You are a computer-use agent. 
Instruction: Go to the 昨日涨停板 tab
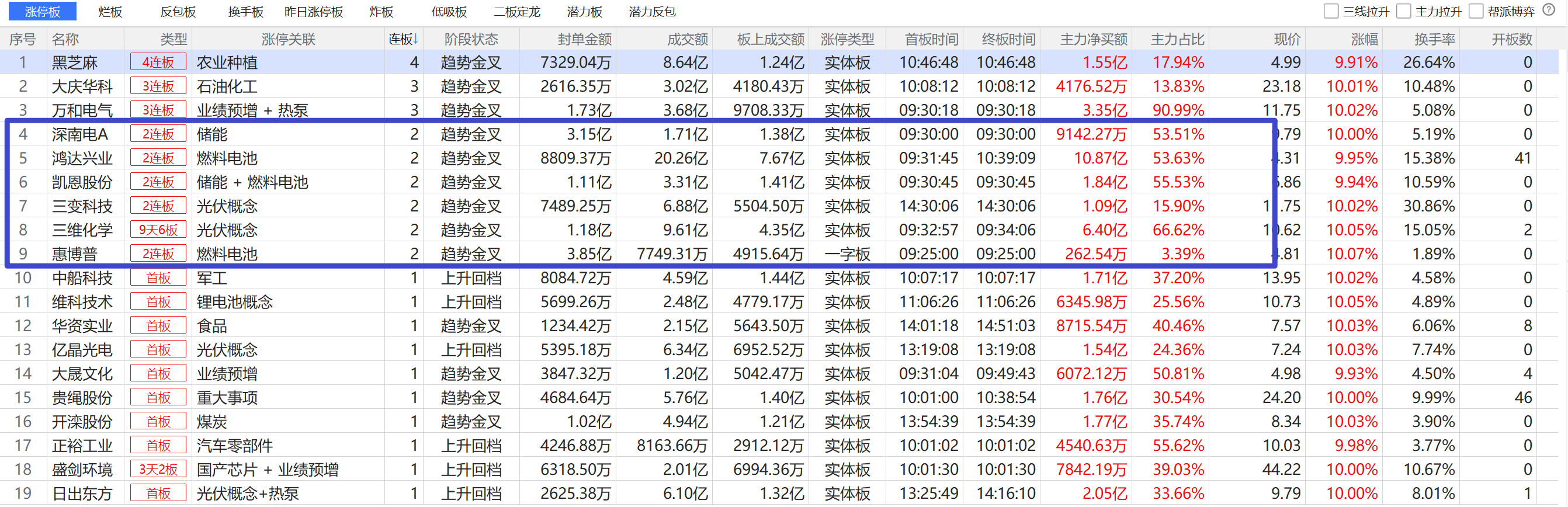coord(314,12)
